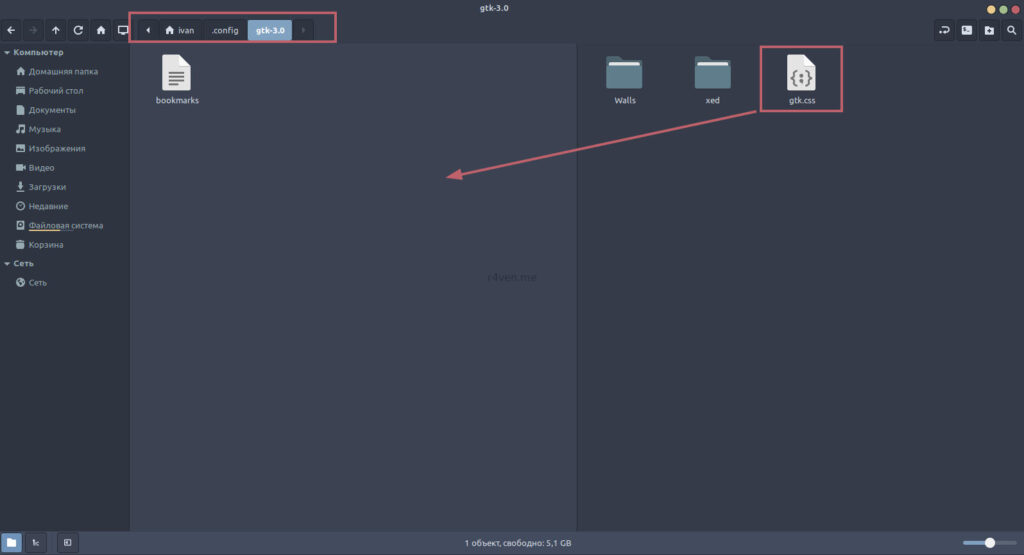Viewport: 1024px width, 555px height.
Task: Collapse the Компьютер sidebar section
Action: click(8, 52)
